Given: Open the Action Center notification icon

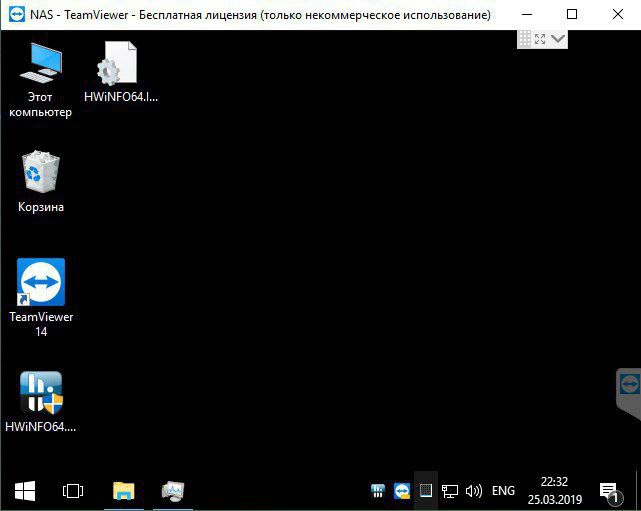Looking at the screenshot, I should tap(610, 492).
